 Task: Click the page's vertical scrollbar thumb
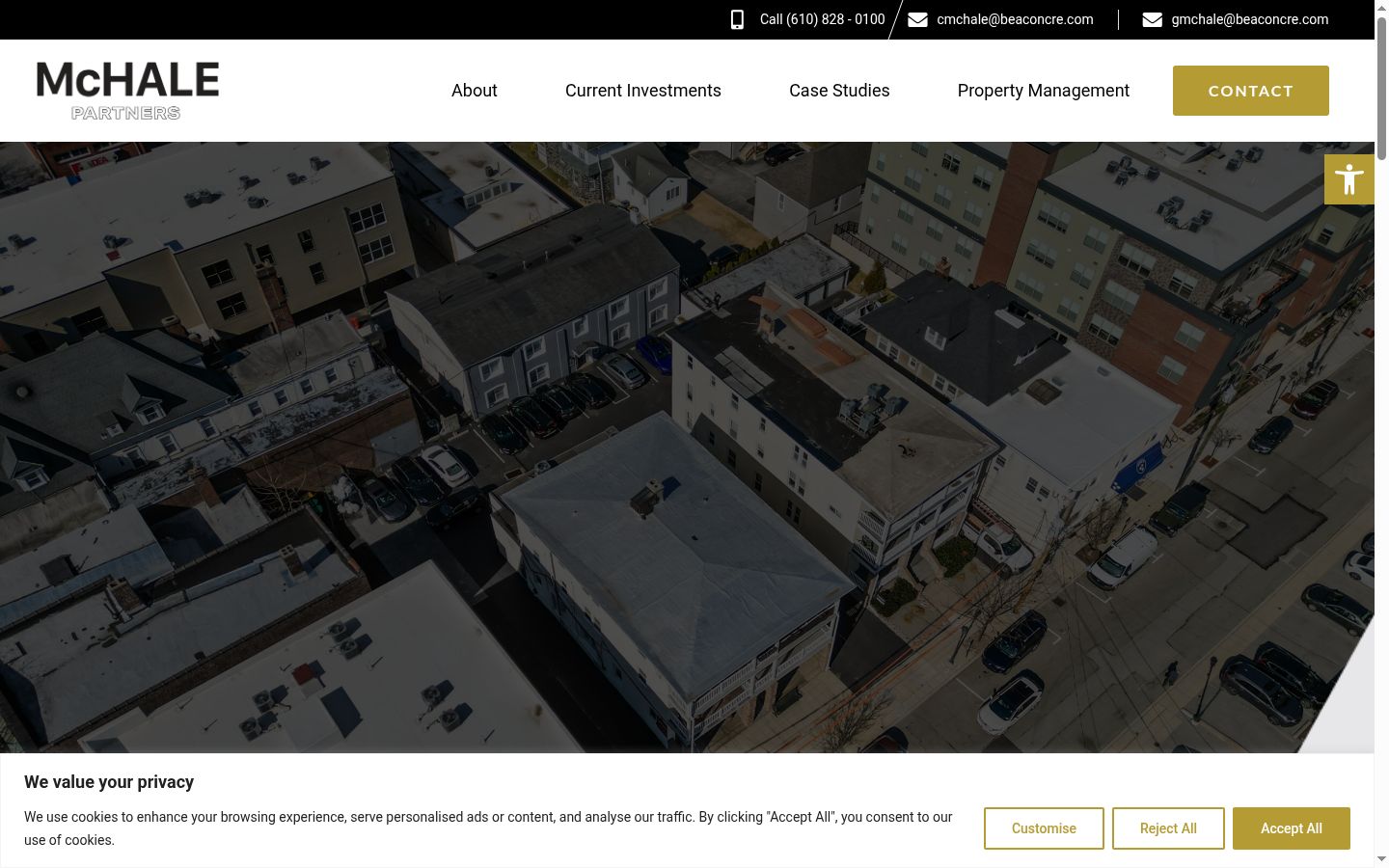[1381, 87]
